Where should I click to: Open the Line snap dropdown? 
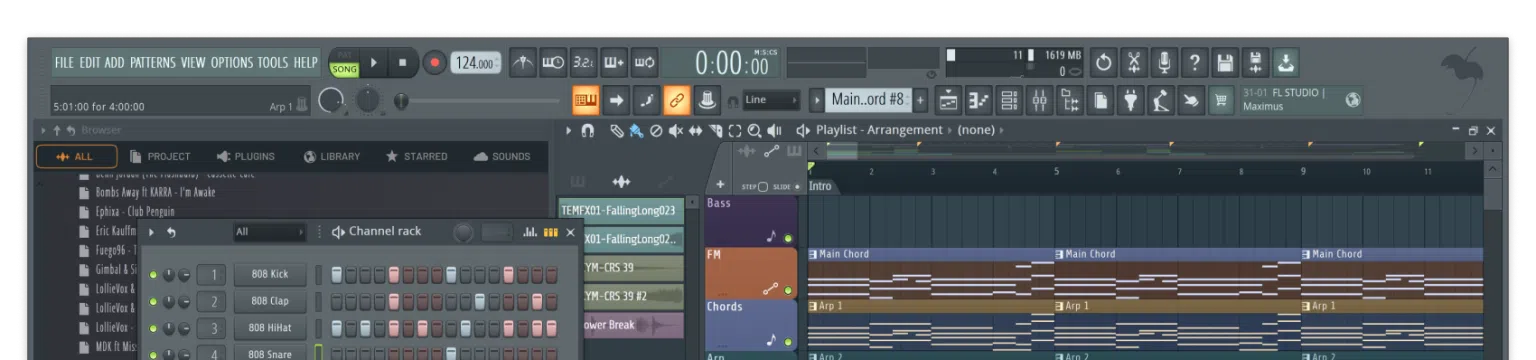[772, 100]
